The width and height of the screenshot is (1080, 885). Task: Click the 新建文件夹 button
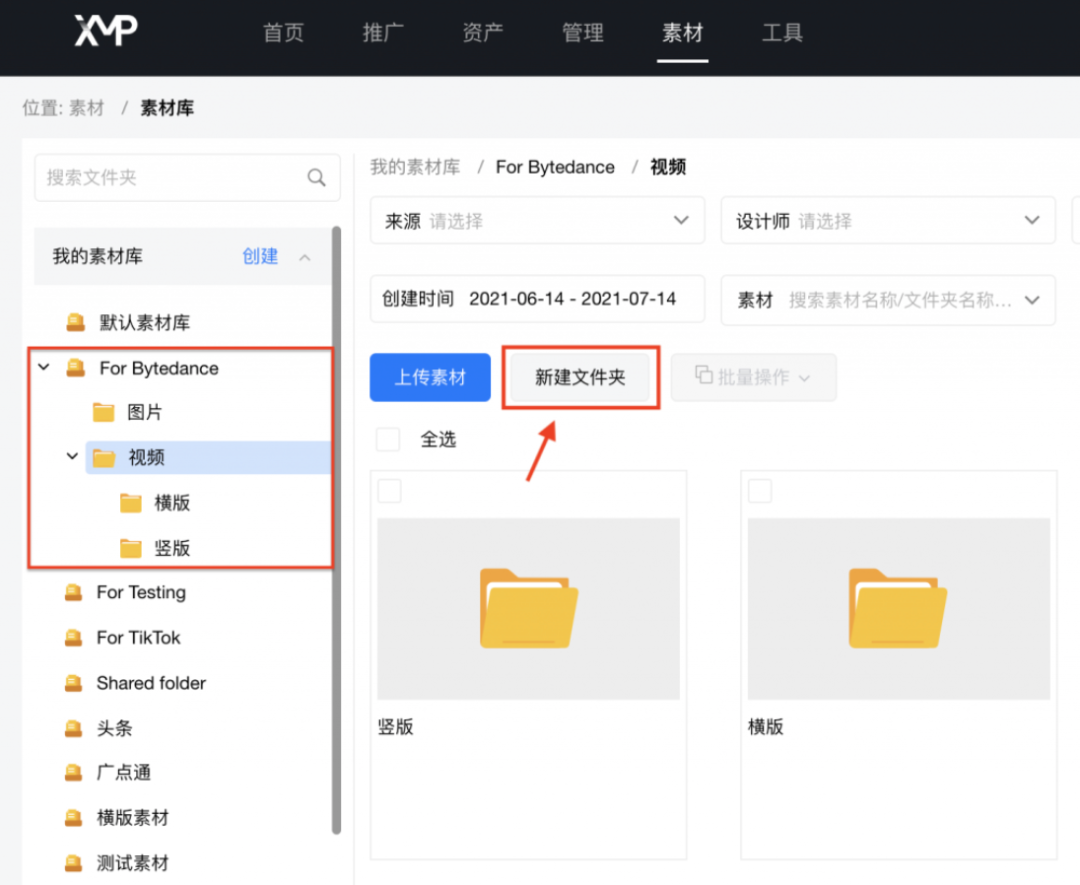[x=581, y=377]
